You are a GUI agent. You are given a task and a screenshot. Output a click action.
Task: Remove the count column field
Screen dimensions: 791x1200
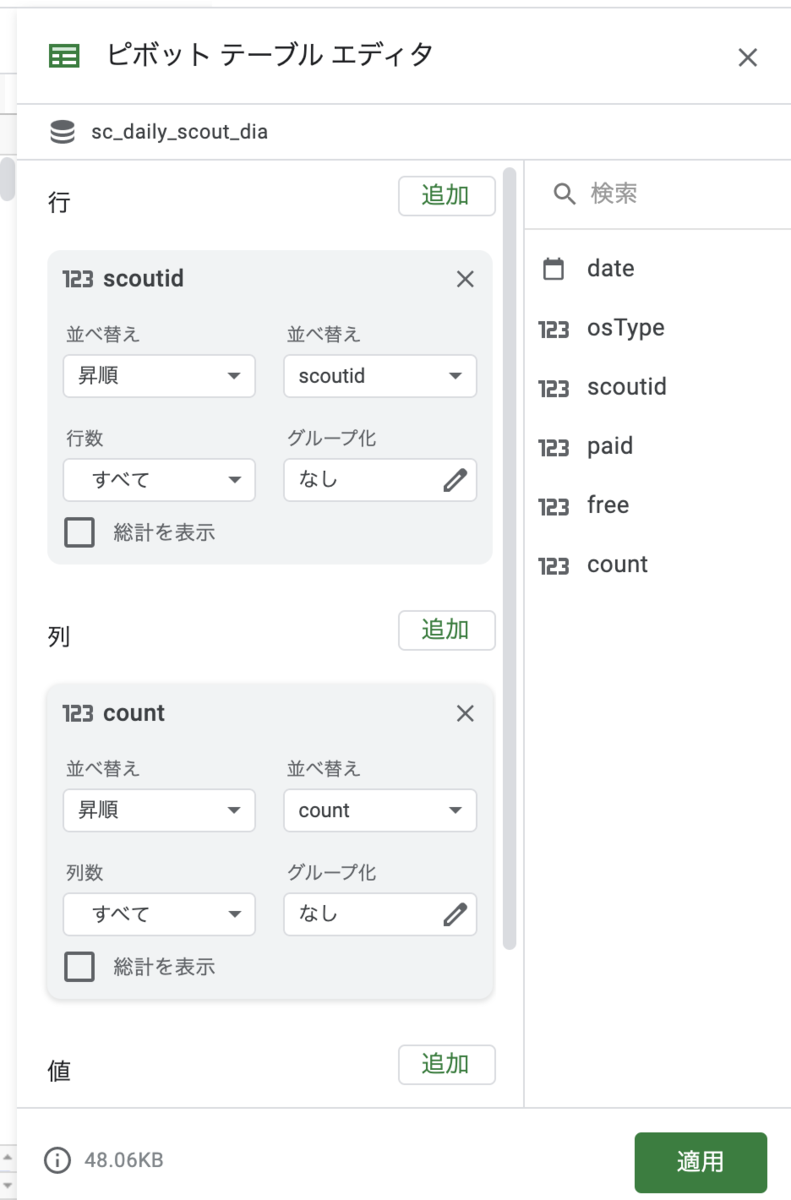pyautogui.click(x=465, y=713)
